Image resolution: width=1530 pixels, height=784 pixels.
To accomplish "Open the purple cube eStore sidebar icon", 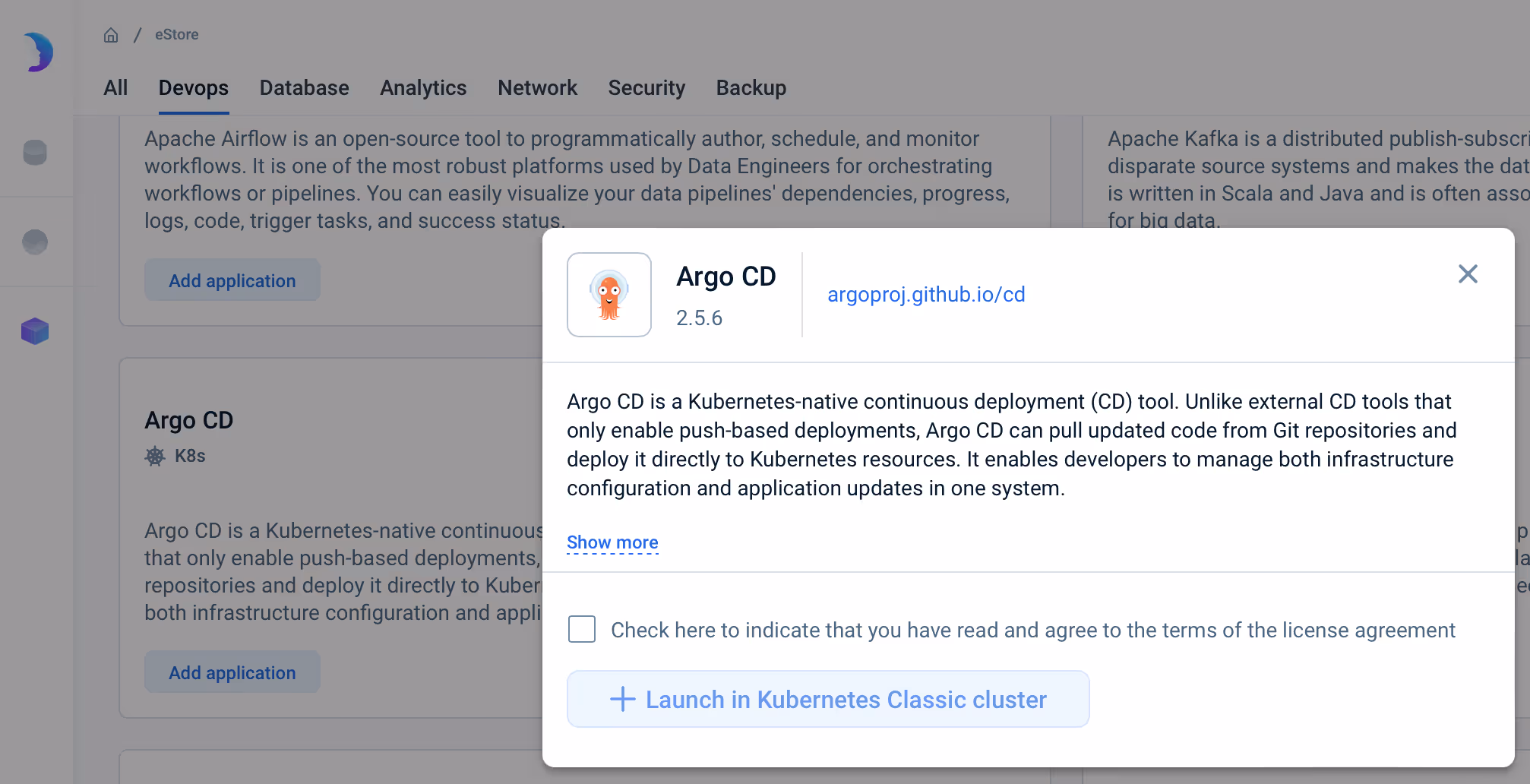I will click(x=35, y=331).
